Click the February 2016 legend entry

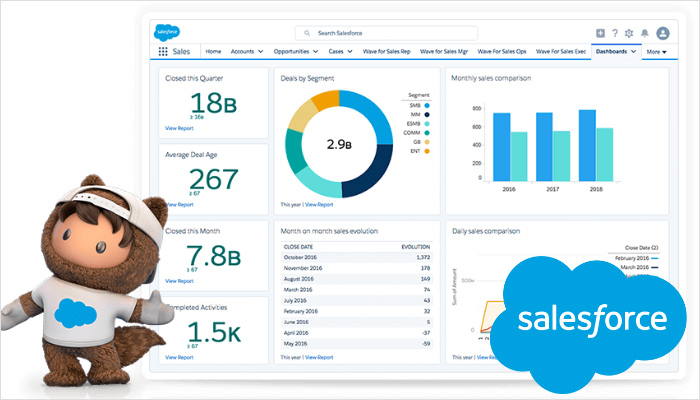(x=637, y=258)
